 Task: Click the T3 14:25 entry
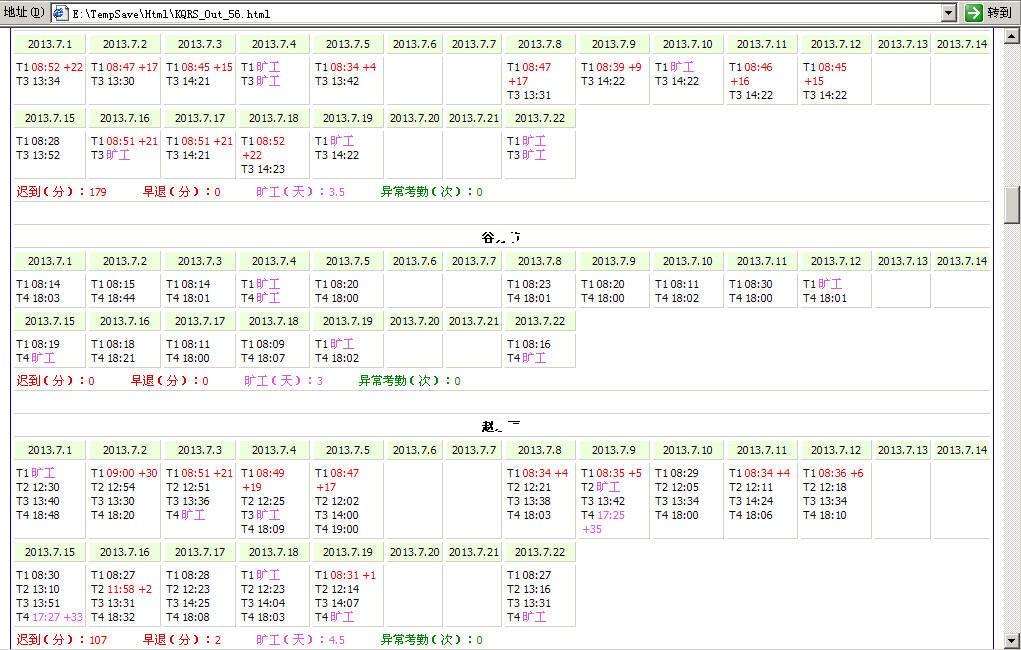(188, 604)
